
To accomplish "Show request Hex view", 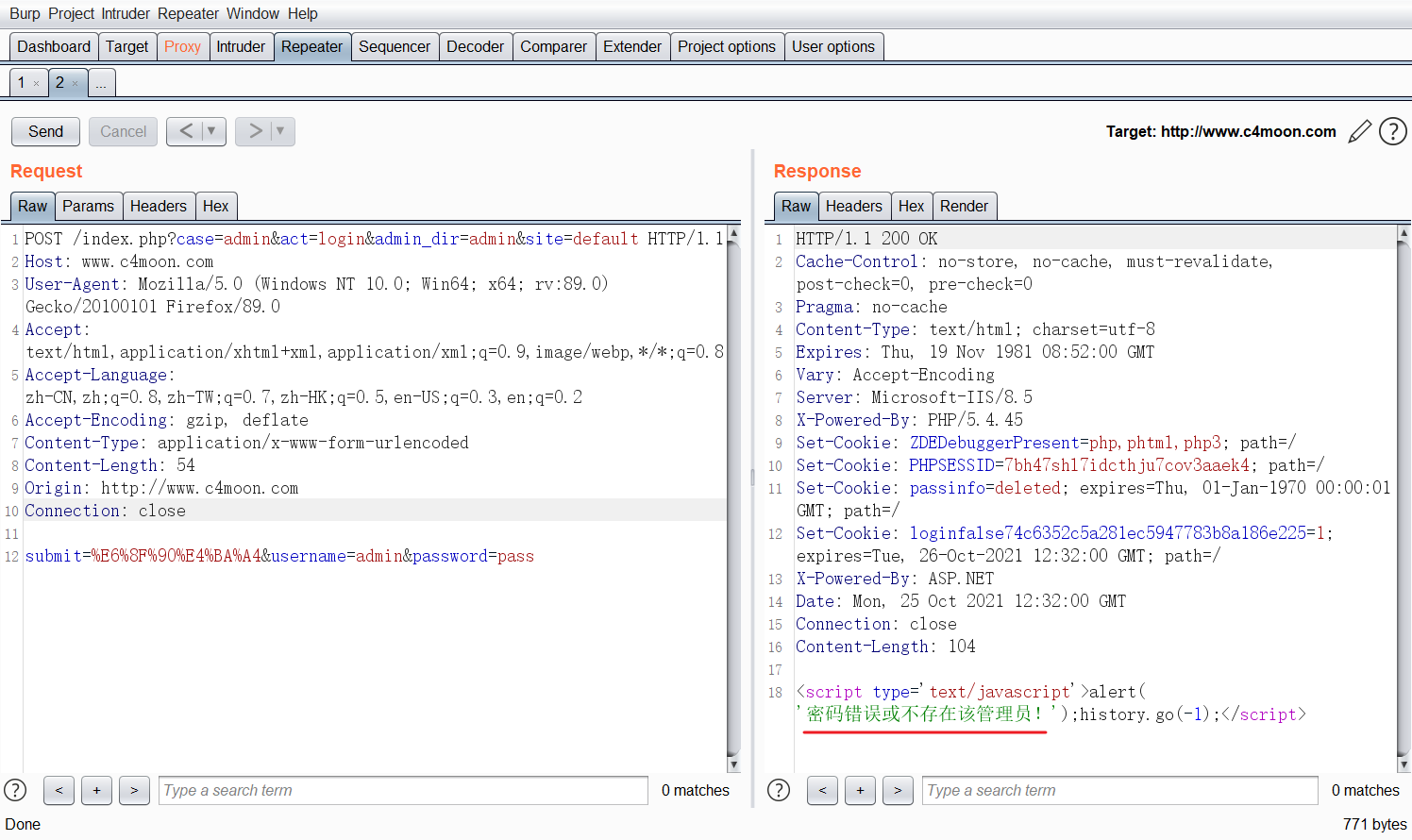I will coord(216,206).
